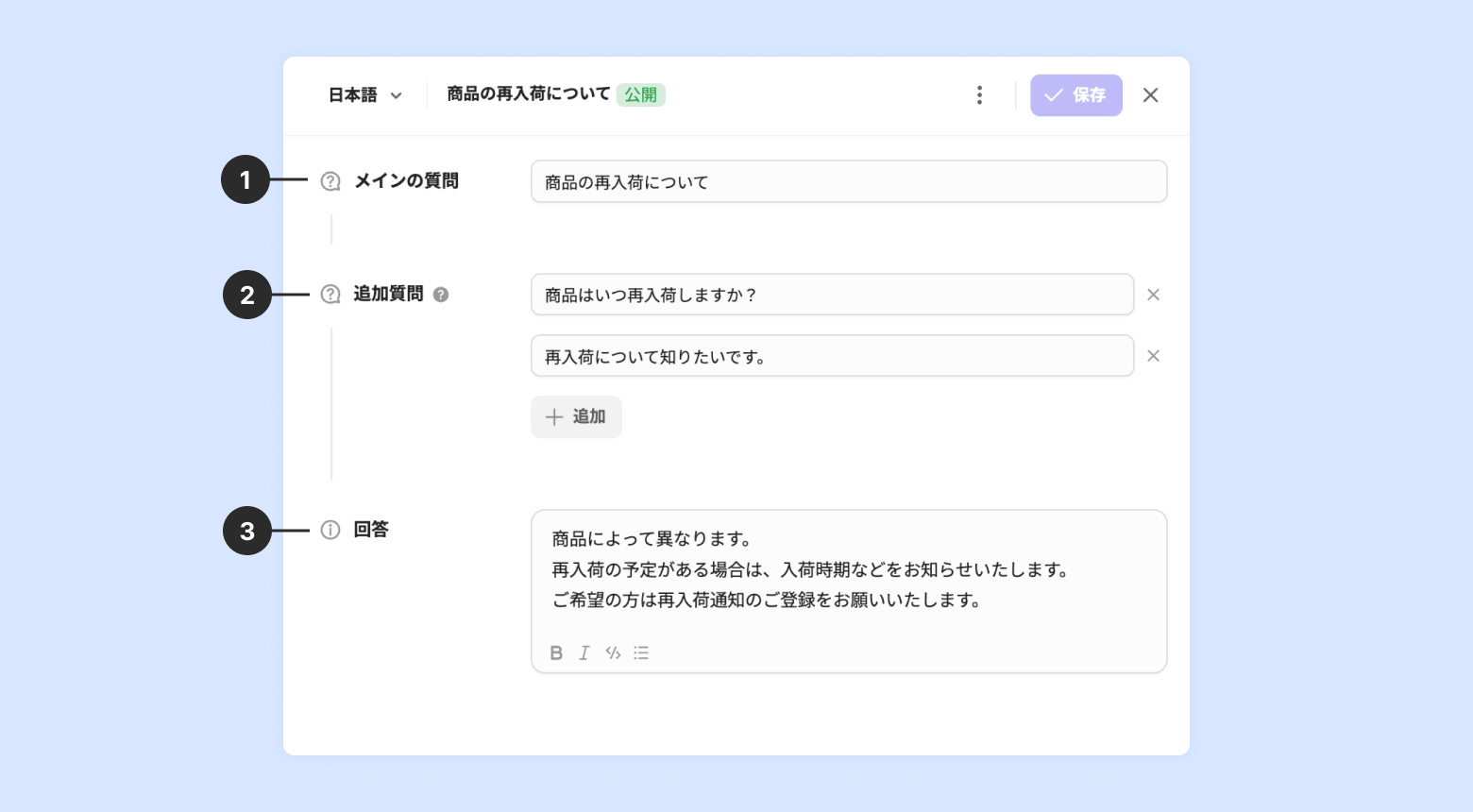Image resolution: width=1473 pixels, height=812 pixels.
Task: Click the question icon beside メインの質問
Action: click(330, 181)
